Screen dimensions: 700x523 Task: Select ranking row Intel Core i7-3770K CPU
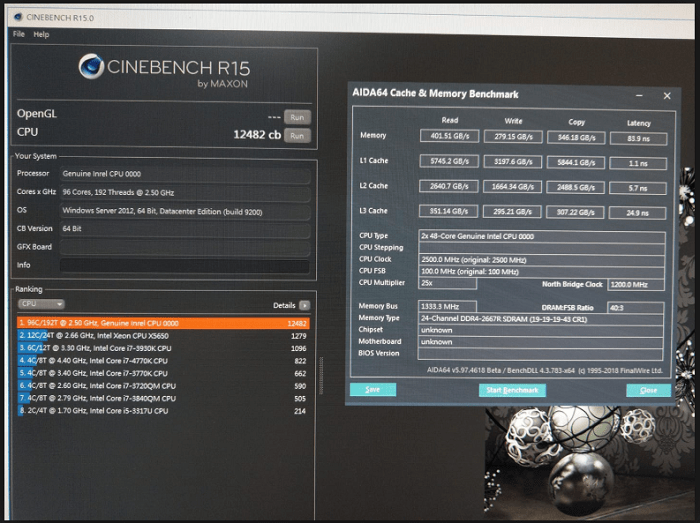163,373
